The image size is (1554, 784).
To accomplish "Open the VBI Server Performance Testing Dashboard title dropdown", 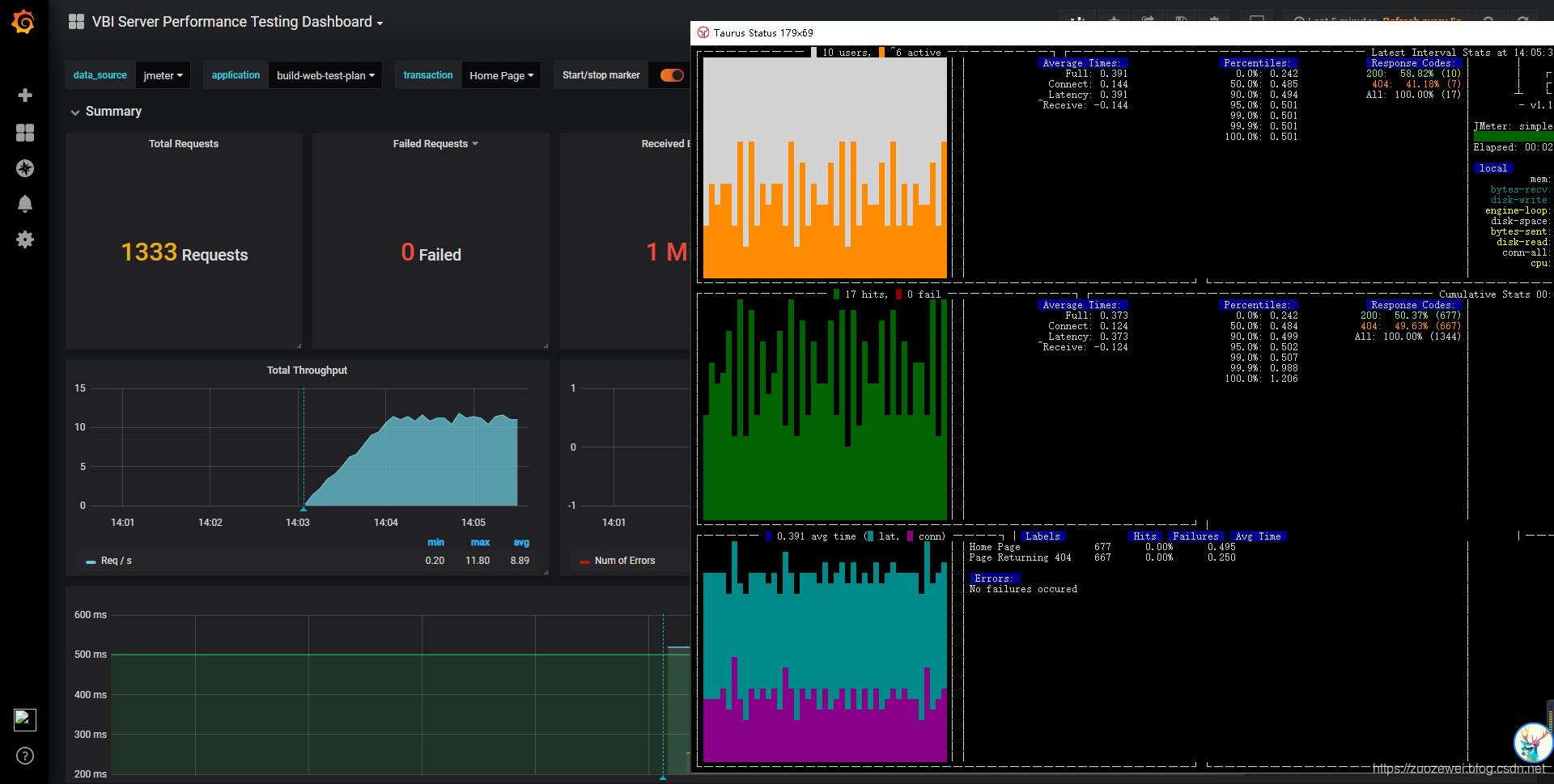I will [237, 22].
